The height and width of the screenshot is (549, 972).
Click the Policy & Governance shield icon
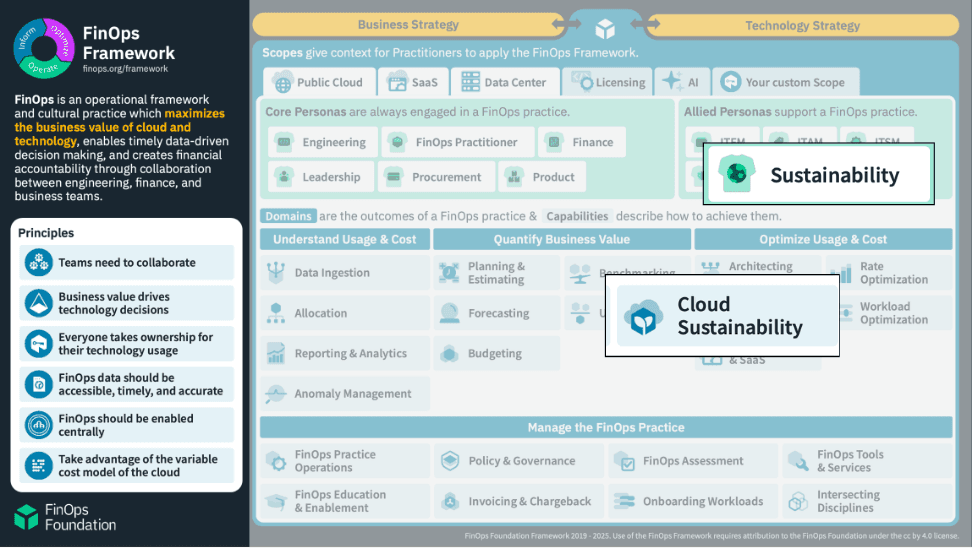450,460
